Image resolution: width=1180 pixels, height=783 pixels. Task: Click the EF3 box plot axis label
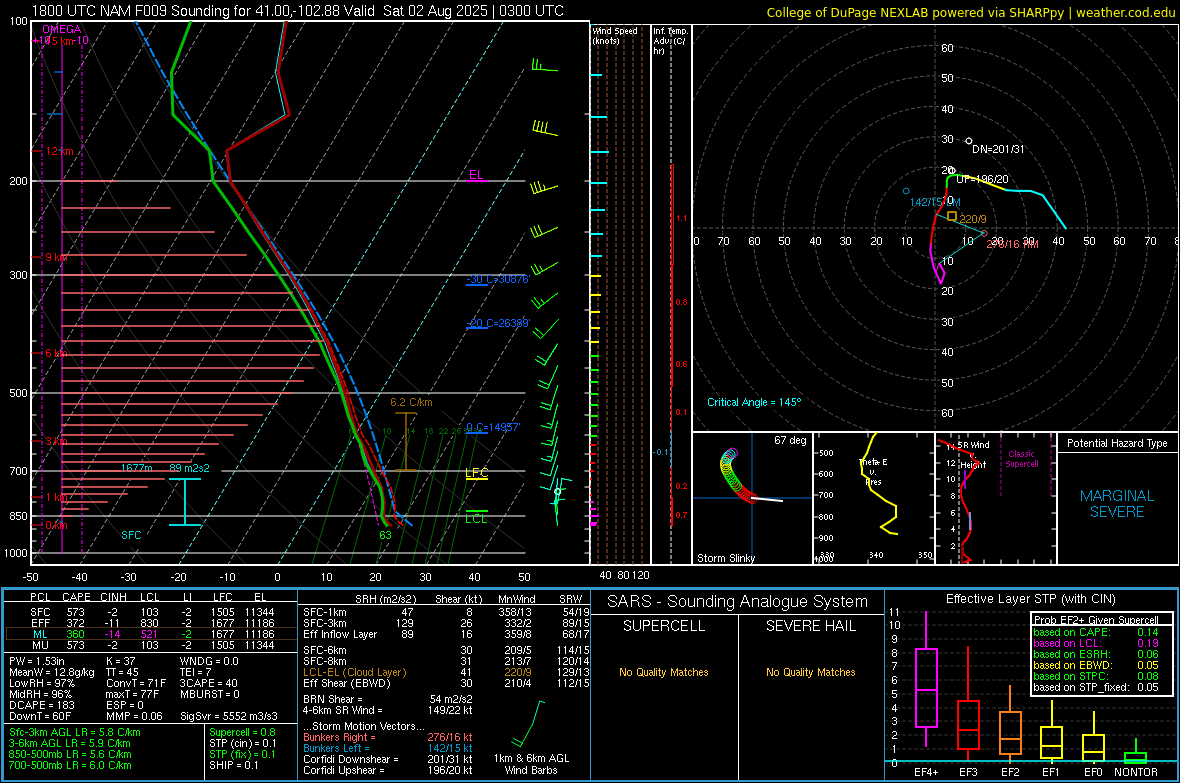(x=969, y=772)
